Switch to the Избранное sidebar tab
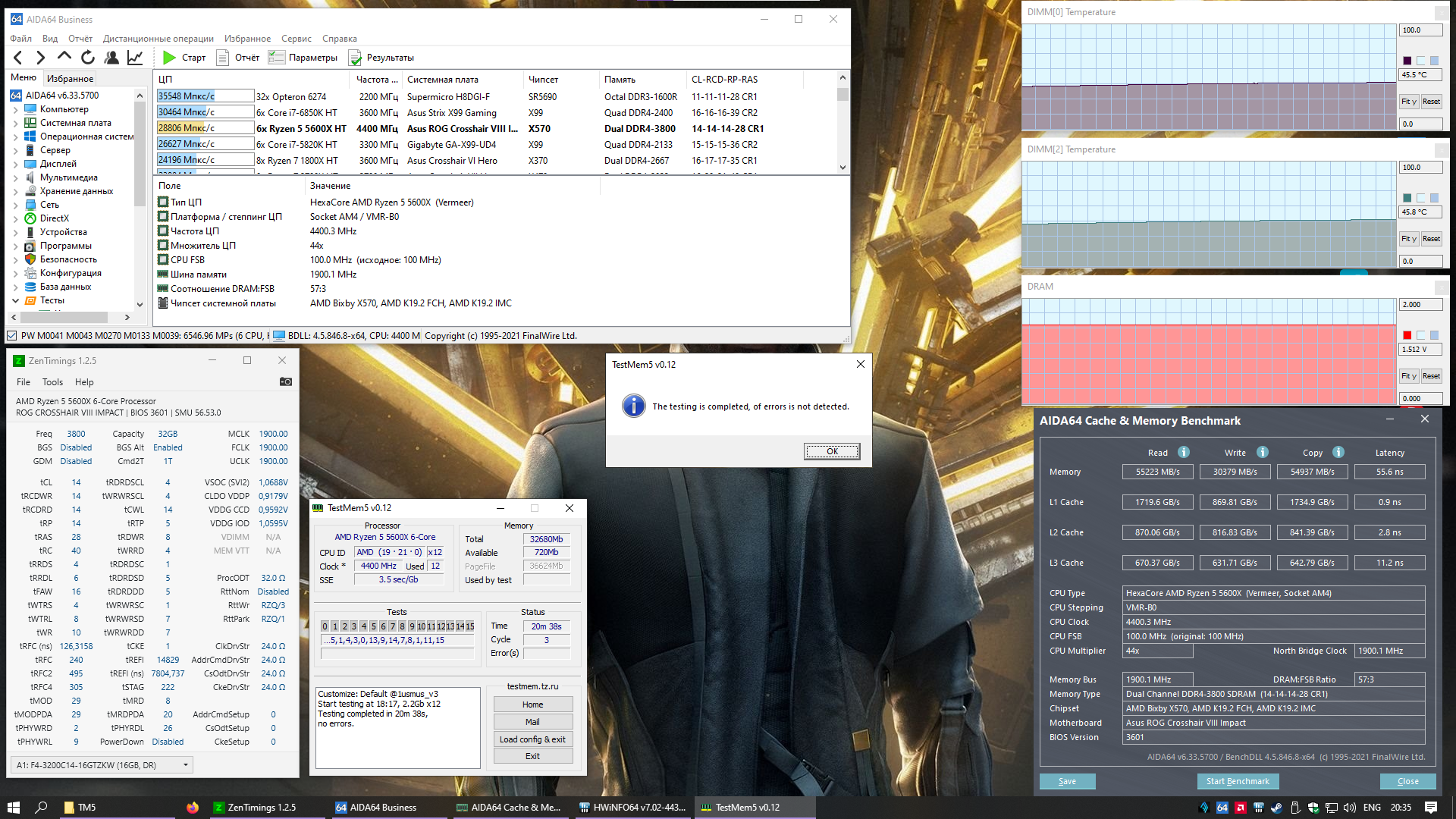 (x=70, y=78)
